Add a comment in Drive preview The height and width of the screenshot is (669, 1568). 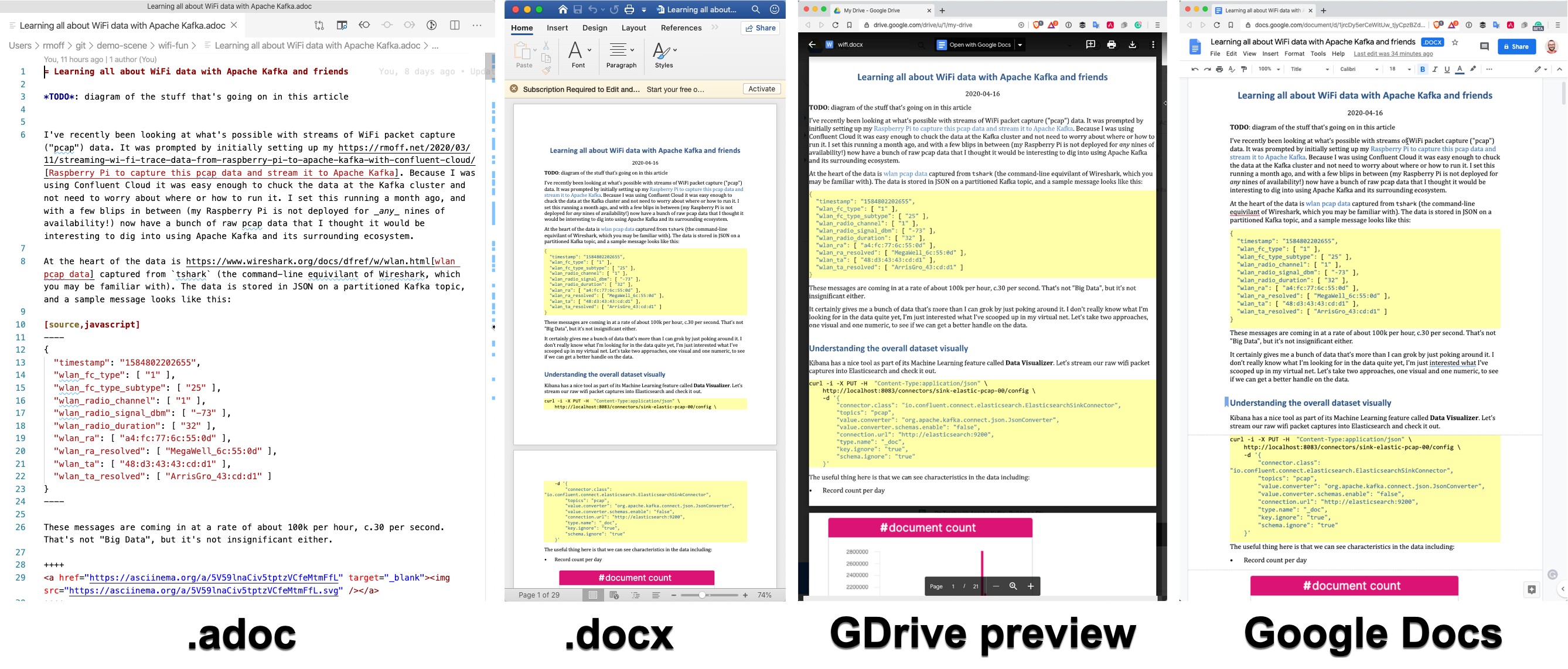click(1090, 45)
